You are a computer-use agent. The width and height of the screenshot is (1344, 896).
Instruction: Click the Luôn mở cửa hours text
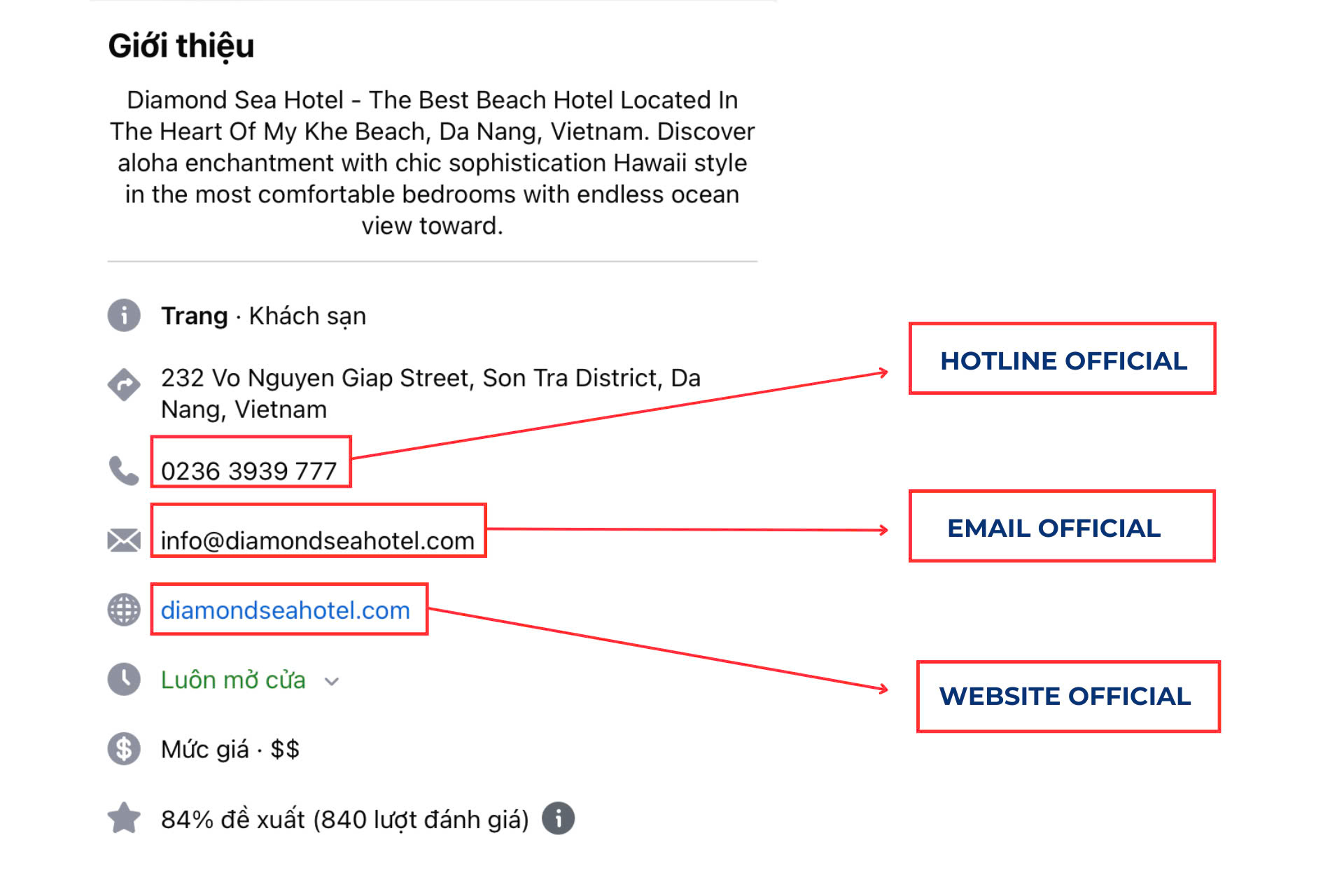[x=233, y=680]
